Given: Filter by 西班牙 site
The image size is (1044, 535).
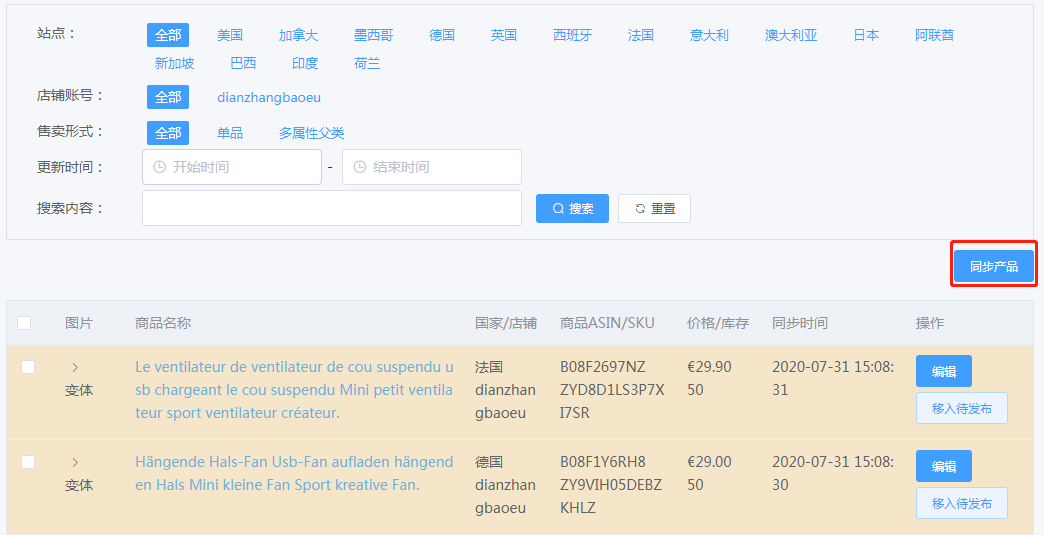Looking at the screenshot, I should tap(573, 35).
